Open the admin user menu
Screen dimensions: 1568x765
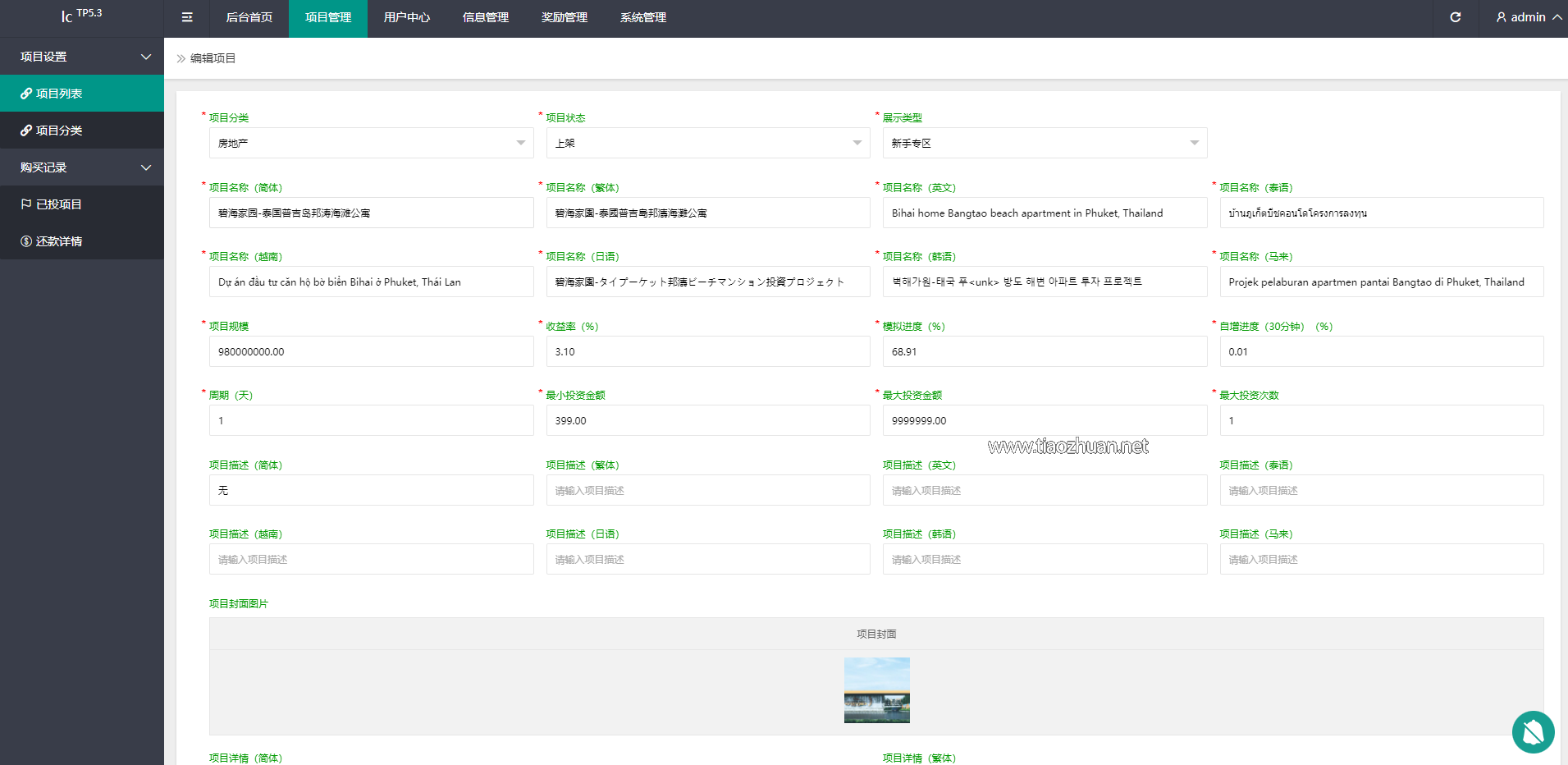coord(1528,17)
